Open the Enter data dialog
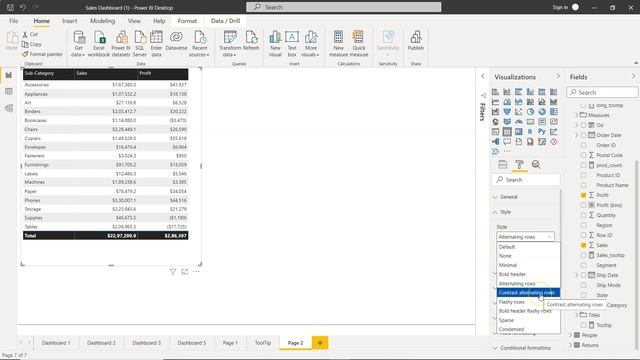The image size is (640, 360). click(156, 44)
